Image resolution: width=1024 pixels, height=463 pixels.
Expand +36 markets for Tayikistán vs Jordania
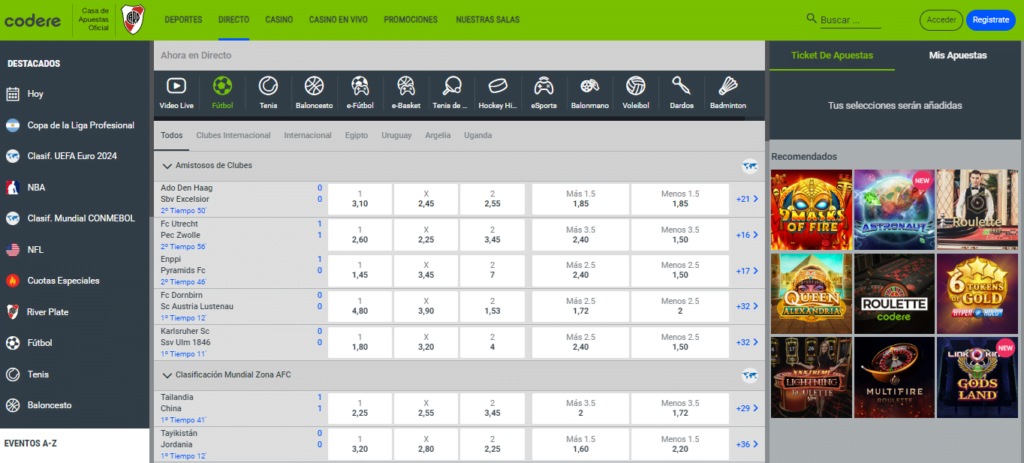point(747,444)
